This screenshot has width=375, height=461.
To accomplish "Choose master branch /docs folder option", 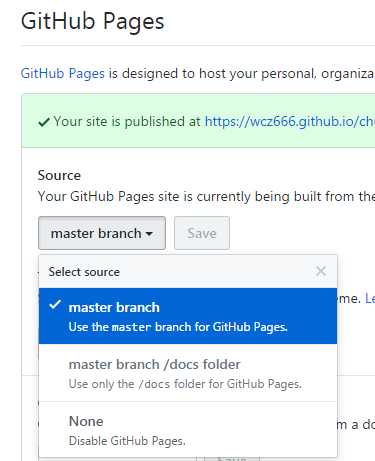I will coord(188,373).
